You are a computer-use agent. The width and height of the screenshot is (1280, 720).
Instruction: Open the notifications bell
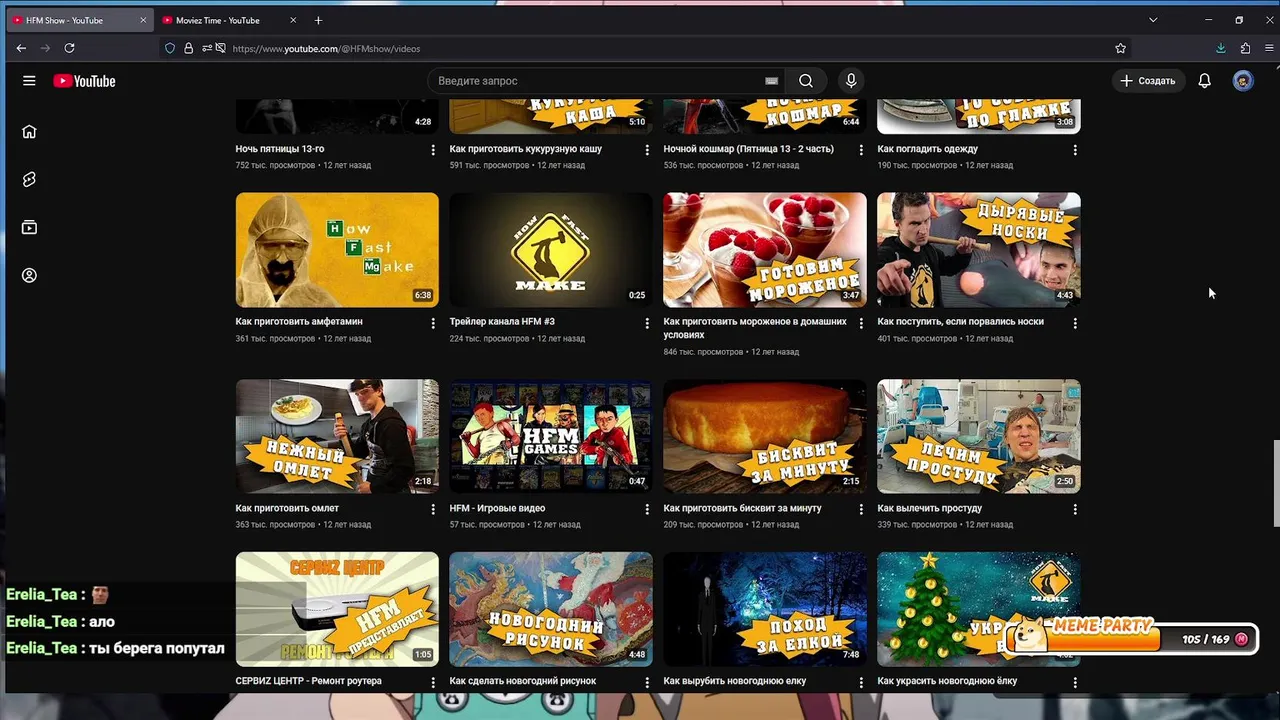(1204, 81)
